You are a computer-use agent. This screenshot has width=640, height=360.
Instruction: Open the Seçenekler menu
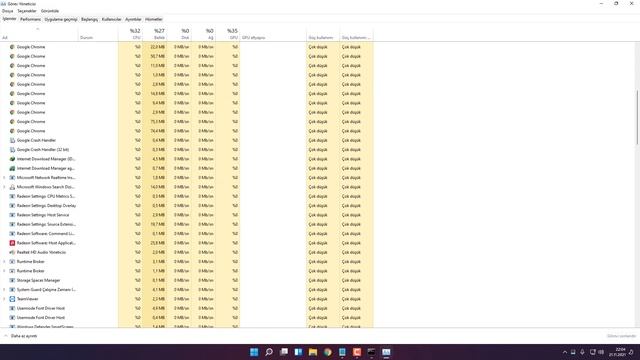[x=27, y=11]
